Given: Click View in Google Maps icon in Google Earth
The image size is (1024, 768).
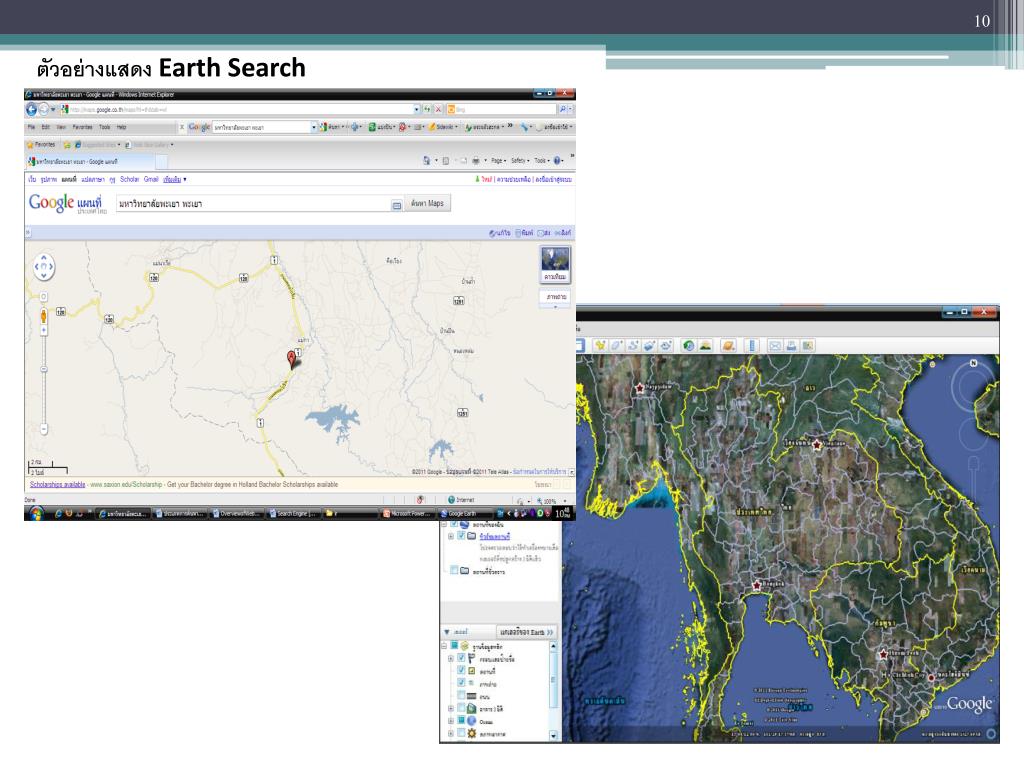Looking at the screenshot, I should tap(808, 345).
